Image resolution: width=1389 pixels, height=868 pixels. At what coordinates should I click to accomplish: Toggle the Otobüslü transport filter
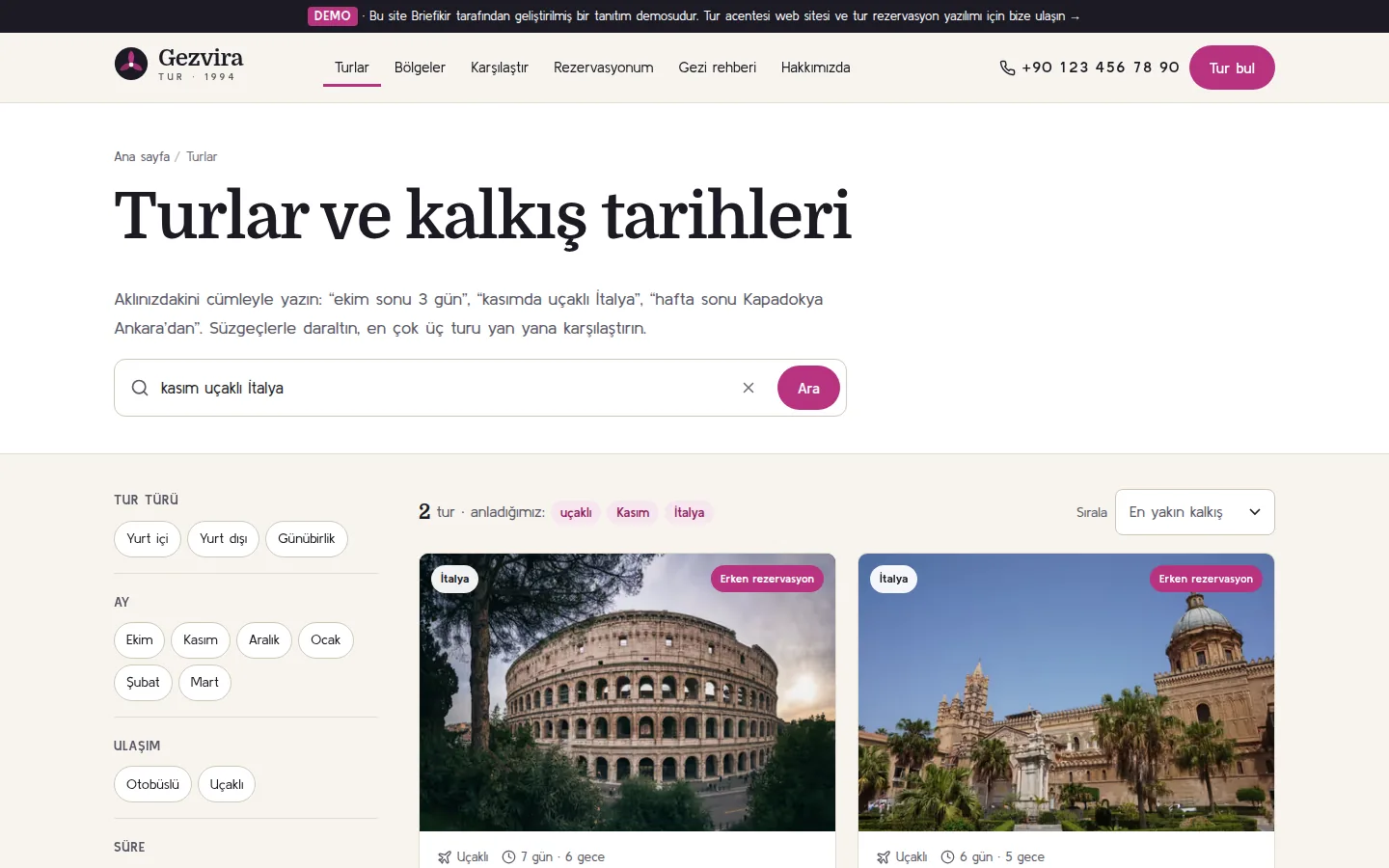pos(152,785)
